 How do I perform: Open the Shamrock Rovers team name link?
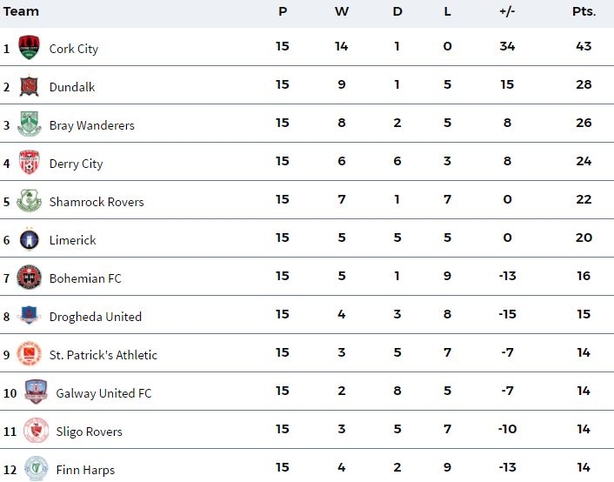(x=96, y=202)
